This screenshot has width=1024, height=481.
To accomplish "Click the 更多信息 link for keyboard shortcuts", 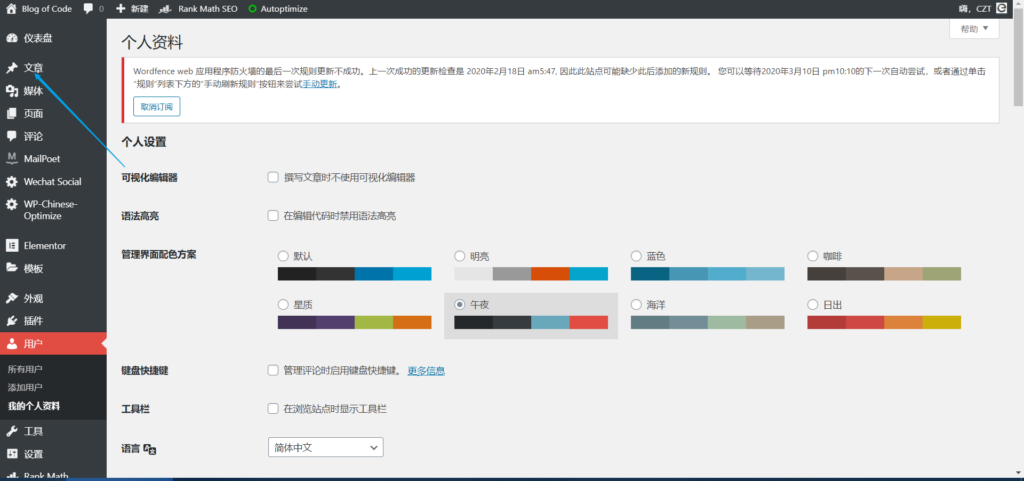I will click(426, 371).
